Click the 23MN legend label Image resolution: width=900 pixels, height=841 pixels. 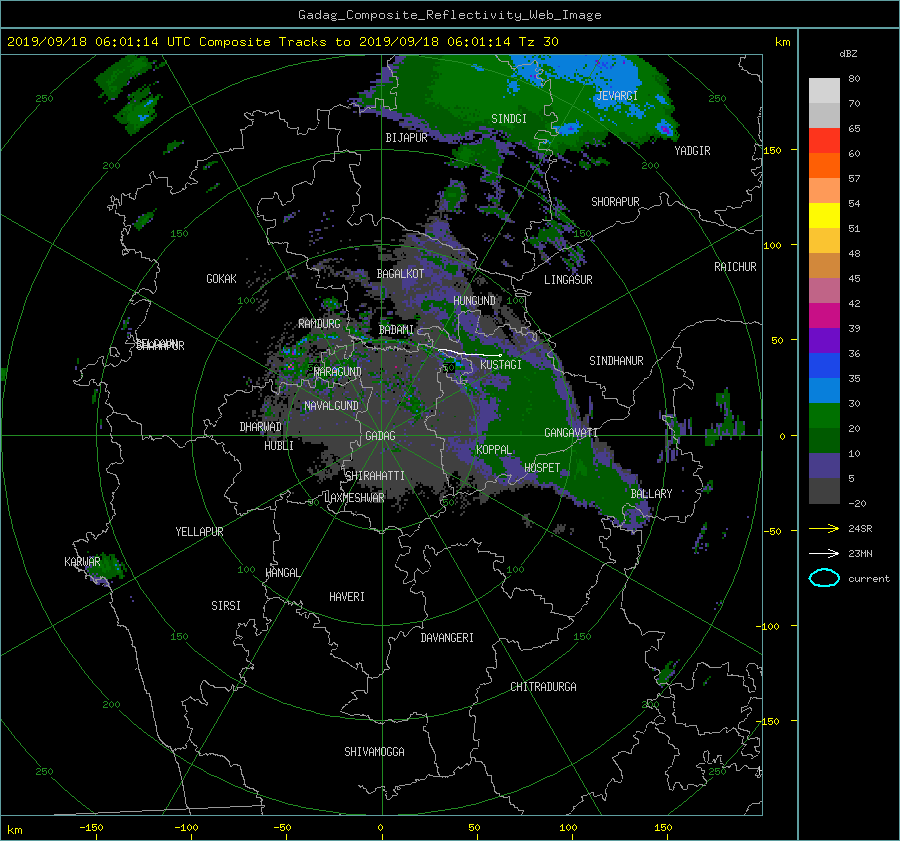coord(860,554)
